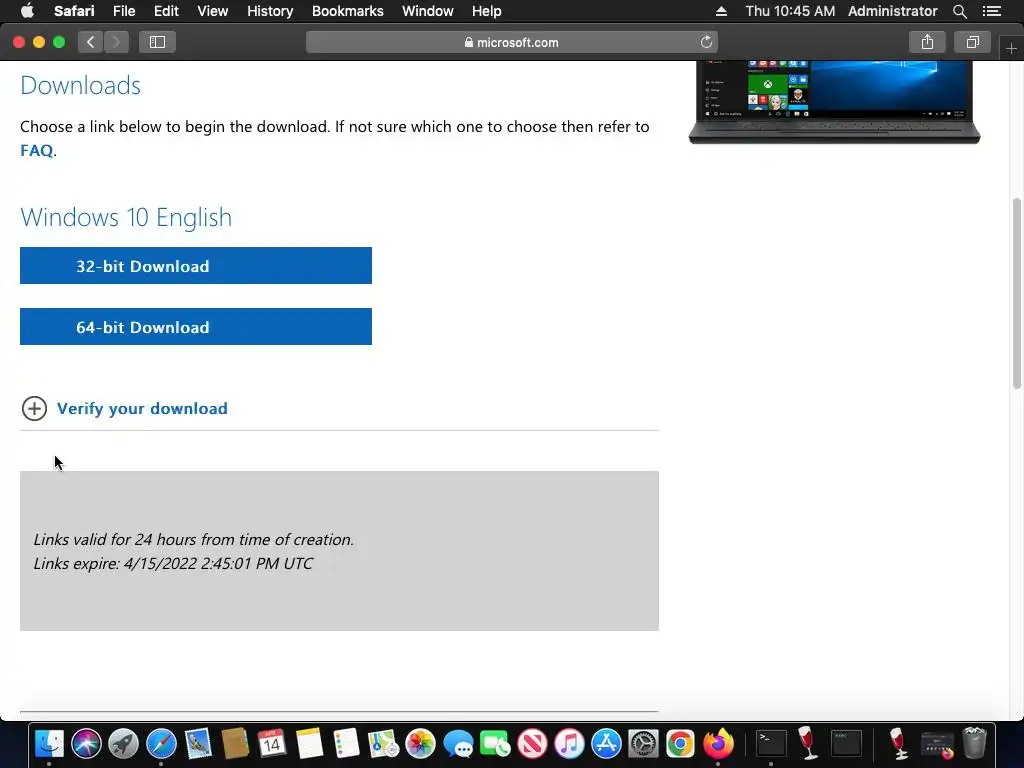Open the Help menu
Screen dimensions: 1024x768
click(x=487, y=11)
